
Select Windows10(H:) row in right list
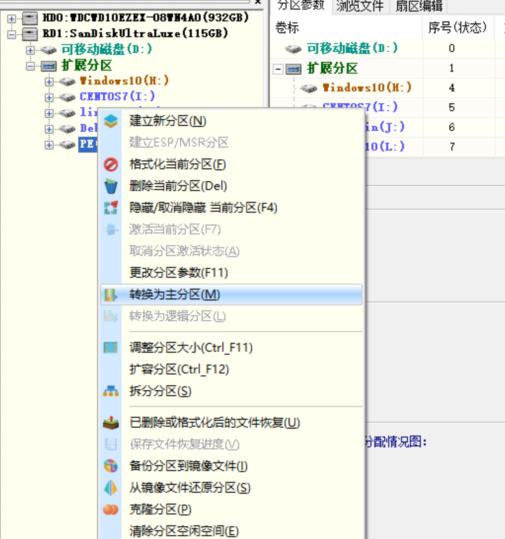[387, 88]
